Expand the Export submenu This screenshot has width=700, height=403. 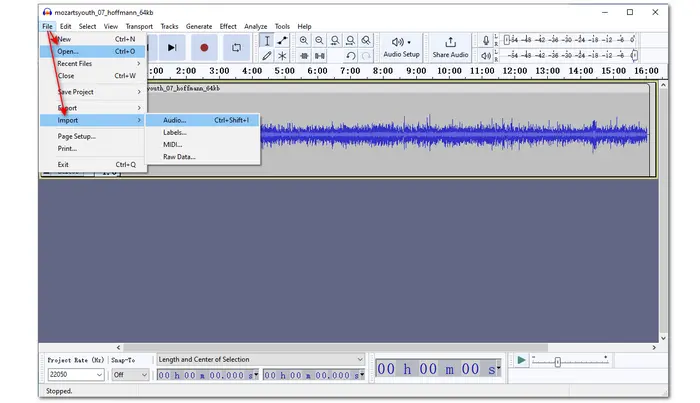point(93,108)
